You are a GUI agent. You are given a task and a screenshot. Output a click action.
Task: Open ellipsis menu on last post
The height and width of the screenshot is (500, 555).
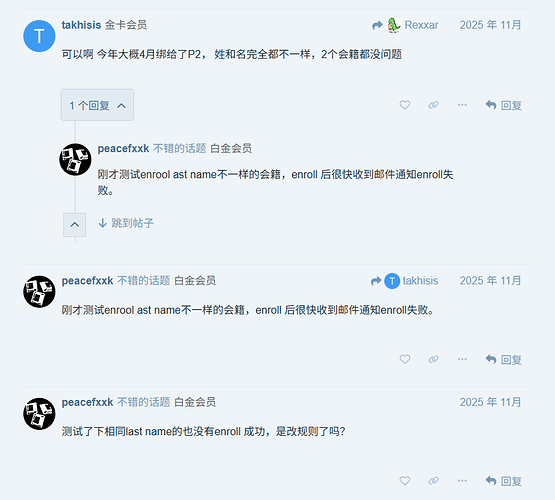pos(462,481)
